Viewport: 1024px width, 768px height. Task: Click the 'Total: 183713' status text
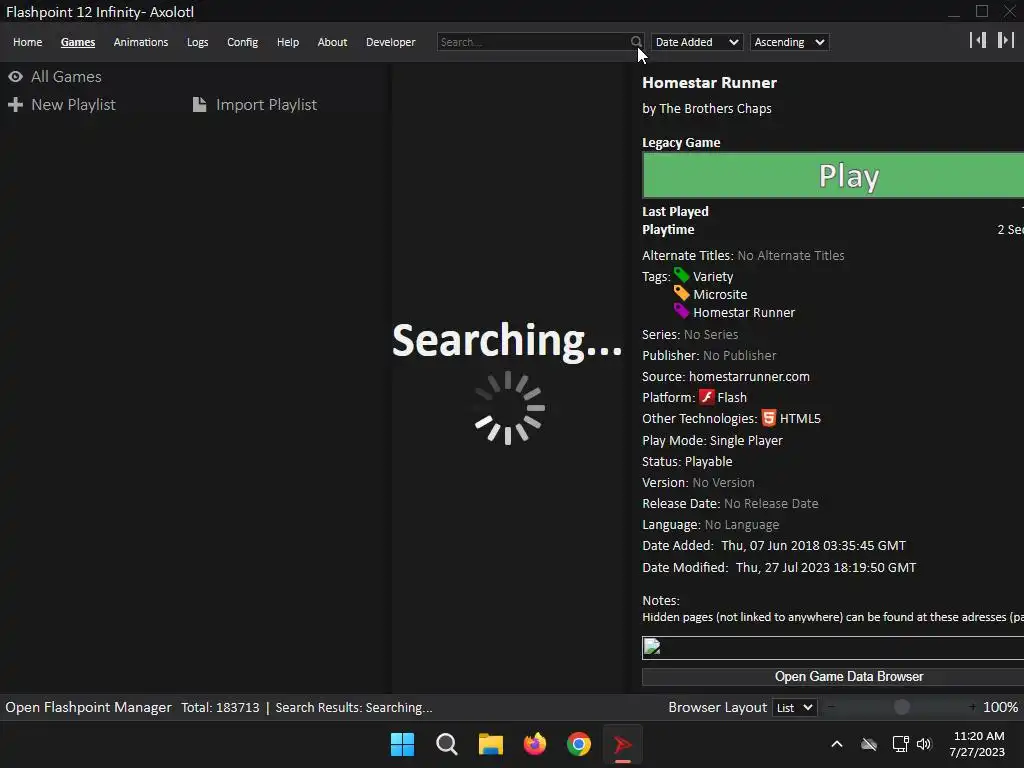[x=220, y=707]
